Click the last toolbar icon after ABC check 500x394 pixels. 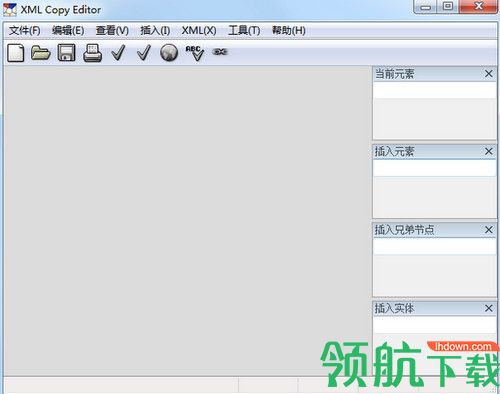click(x=220, y=52)
